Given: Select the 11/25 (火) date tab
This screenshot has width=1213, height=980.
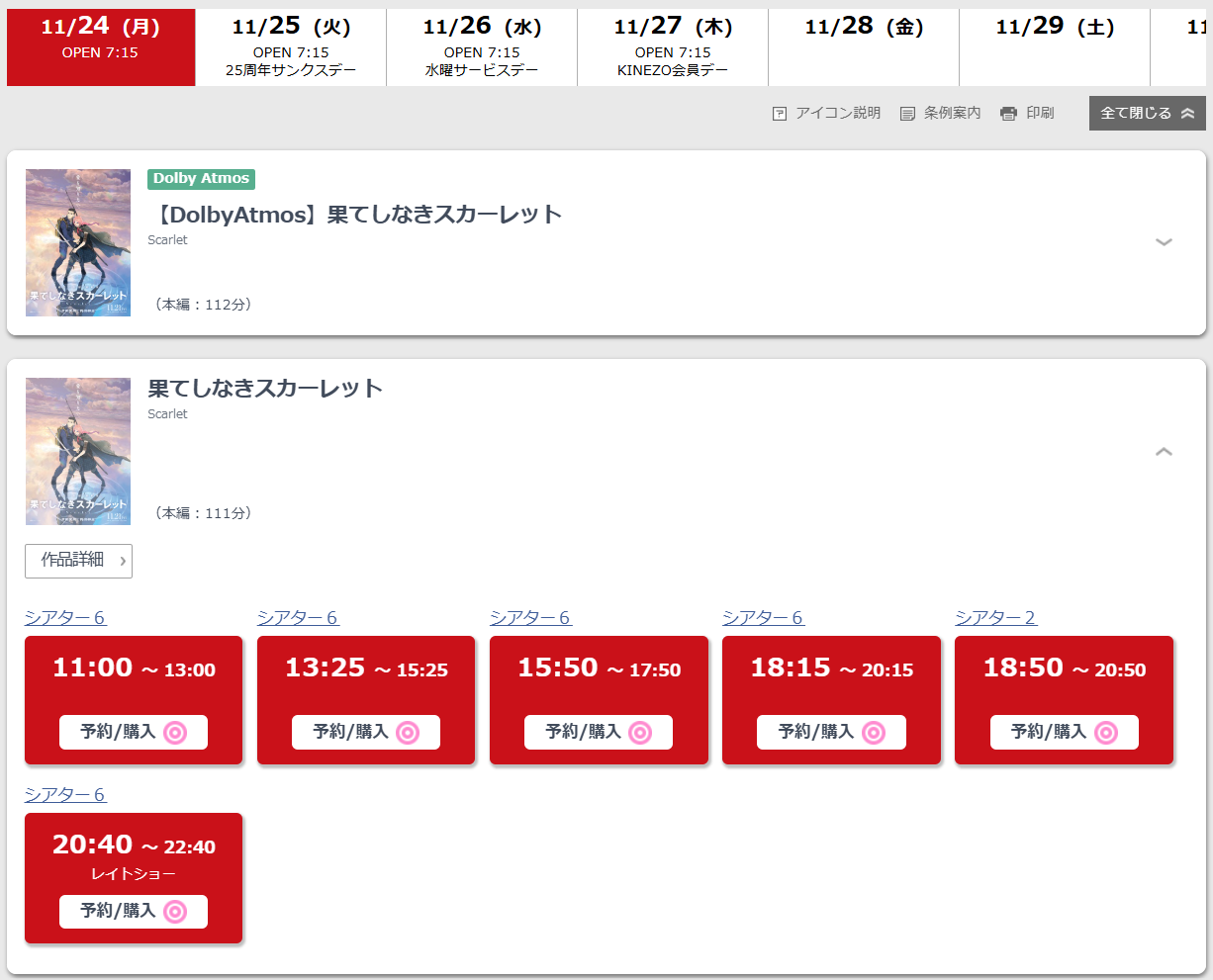Looking at the screenshot, I should tap(291, 47).
